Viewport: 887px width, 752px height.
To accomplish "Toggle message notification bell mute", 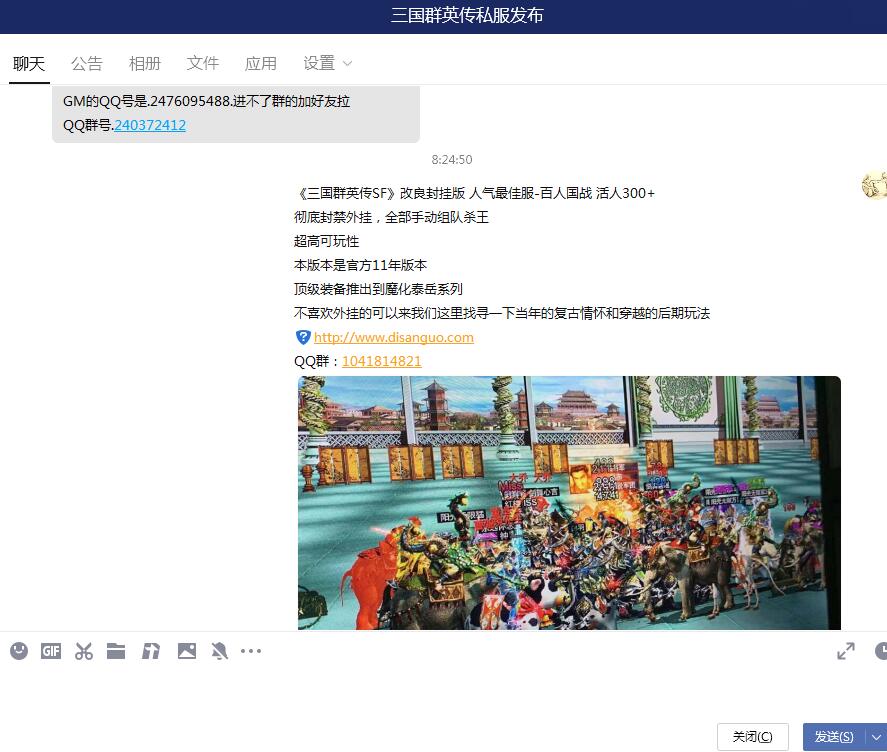I will 219,651.
